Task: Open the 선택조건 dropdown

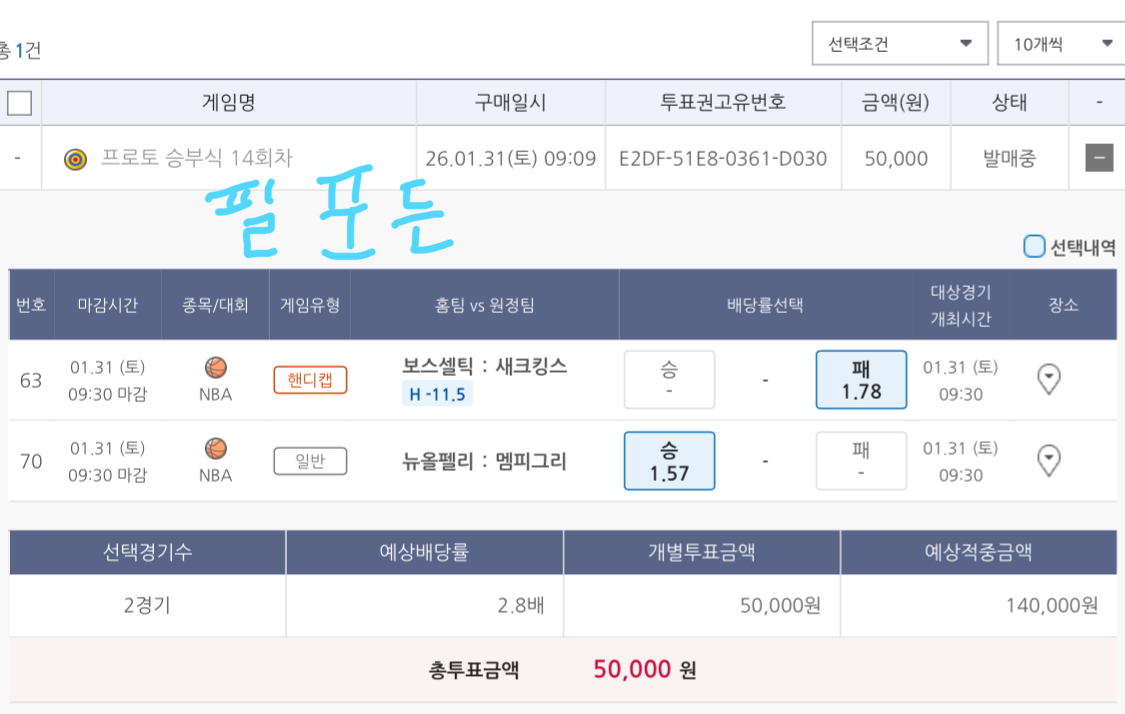Action: pyautogui.click(x=899, y=44)
